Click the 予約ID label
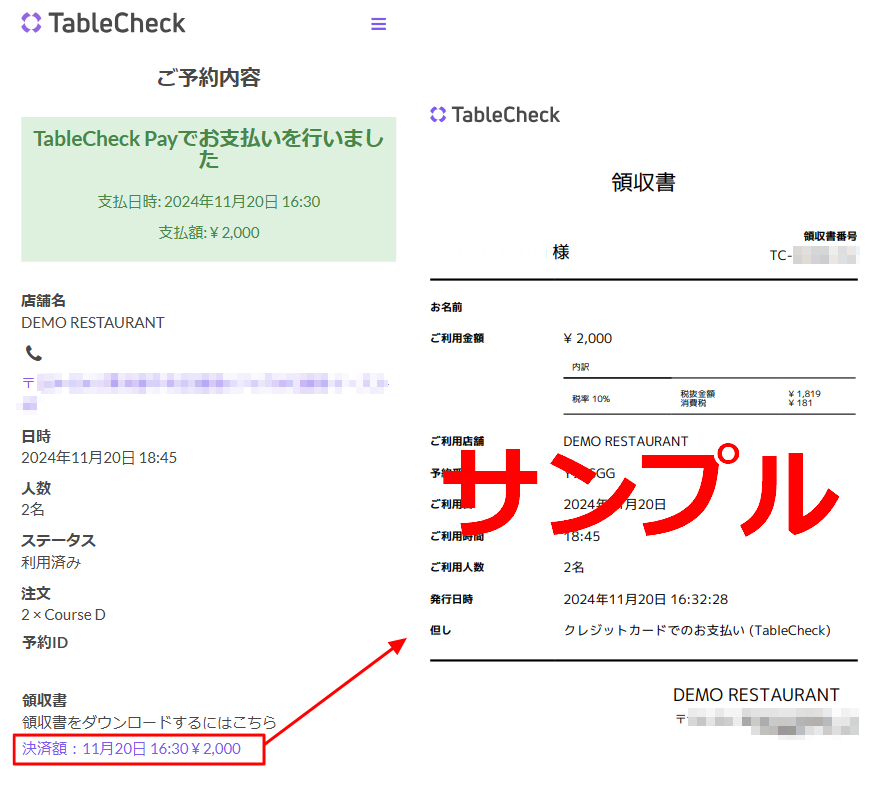 coord(45,643)
